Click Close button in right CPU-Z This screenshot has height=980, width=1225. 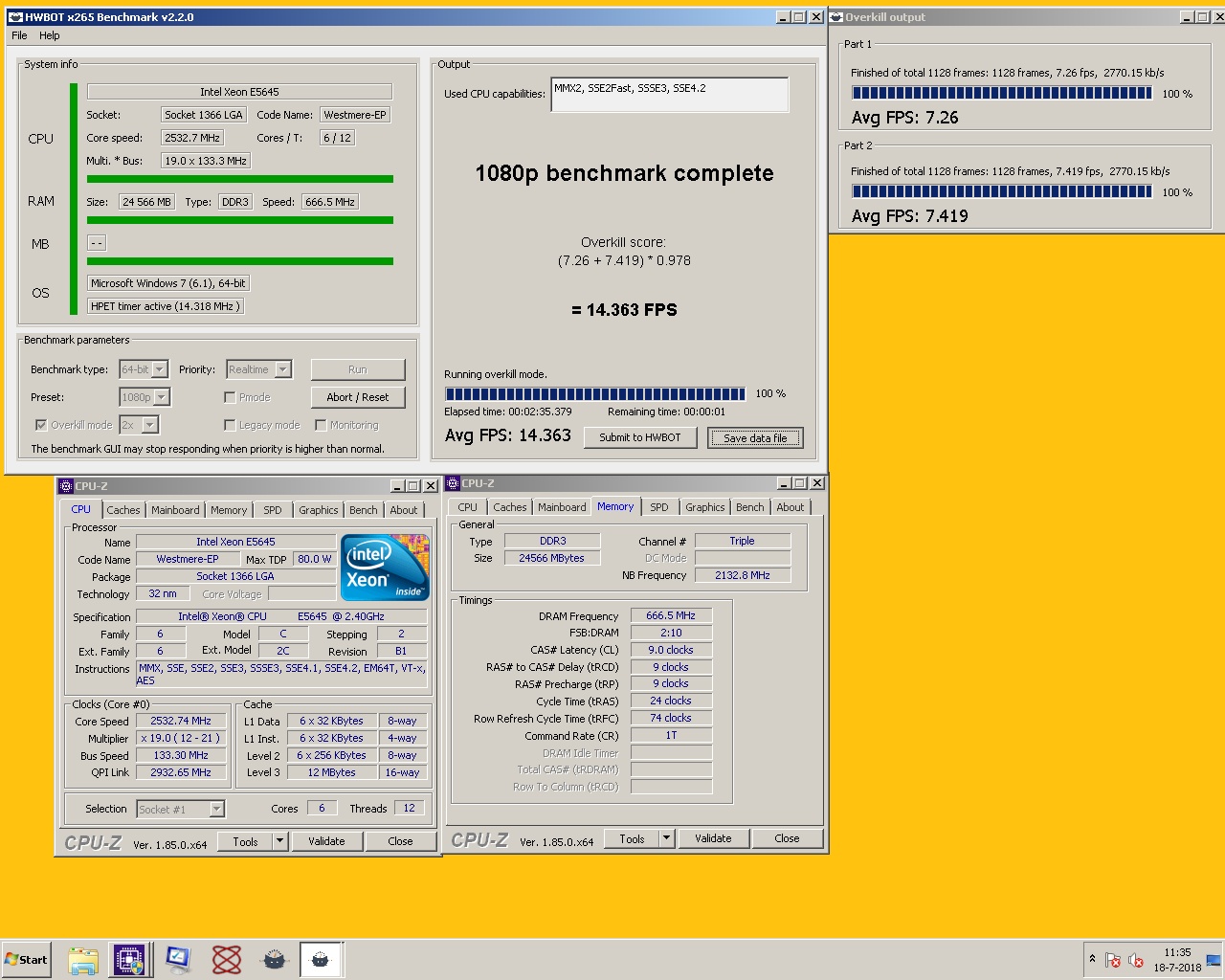(x=787, y=838)
